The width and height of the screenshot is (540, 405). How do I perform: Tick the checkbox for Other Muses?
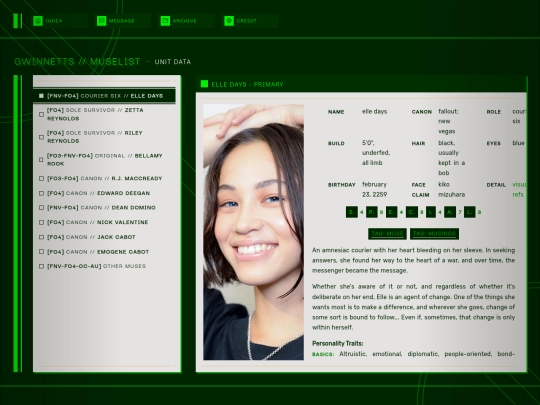tap(41, 266)
